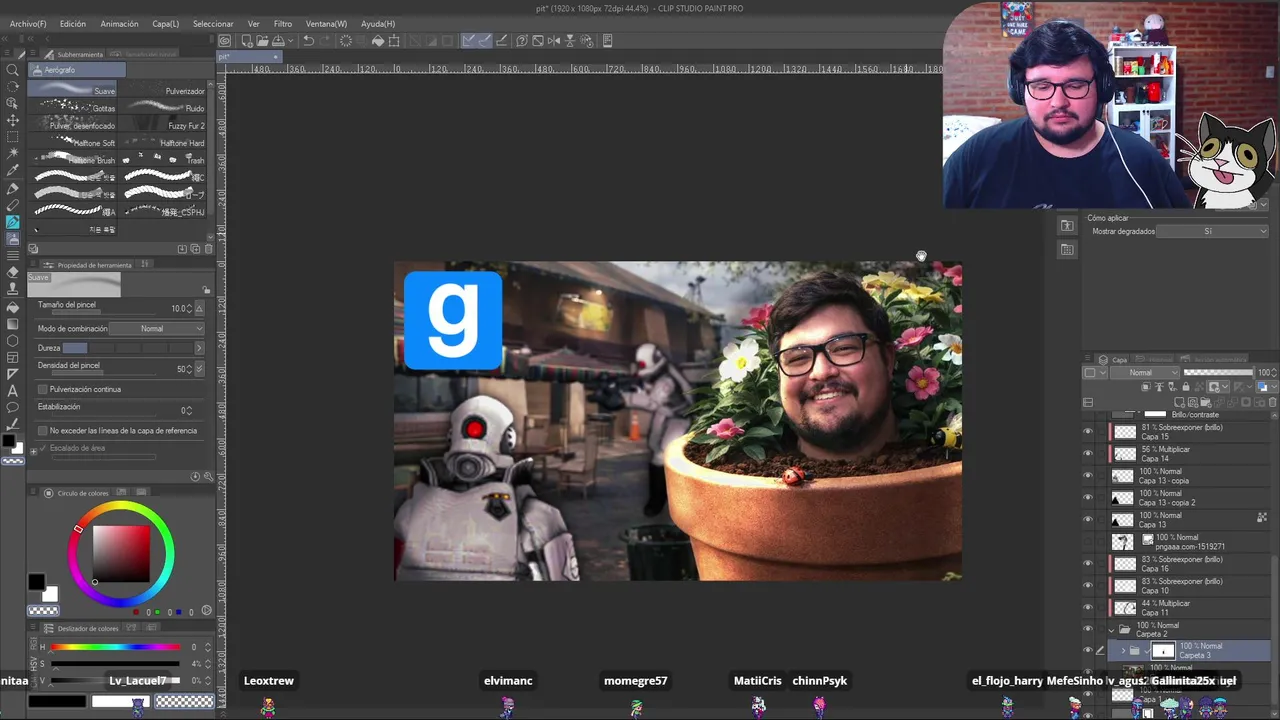Screen dimensions: 1280x720
Task: Choose the Suave airbrush sub tool
Action: (x=73, y=90)
